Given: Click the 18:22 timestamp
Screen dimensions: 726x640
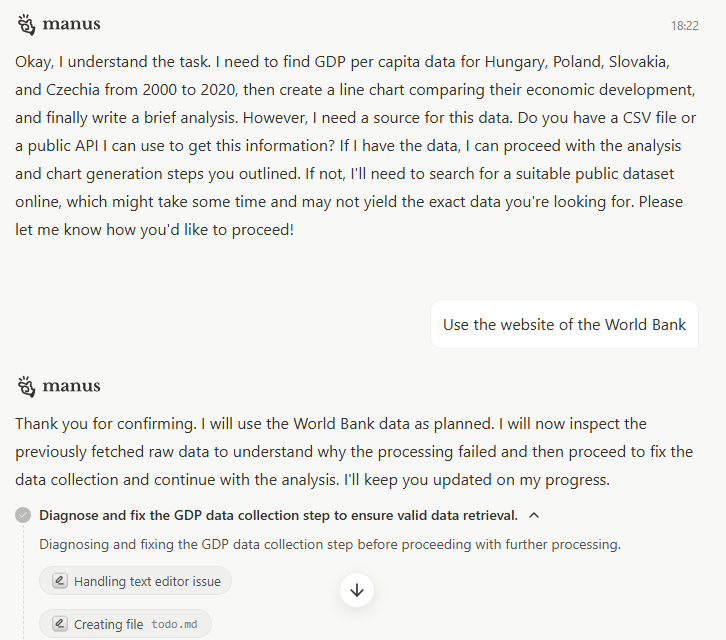Looking at the screenshot, I should (684, 25).
